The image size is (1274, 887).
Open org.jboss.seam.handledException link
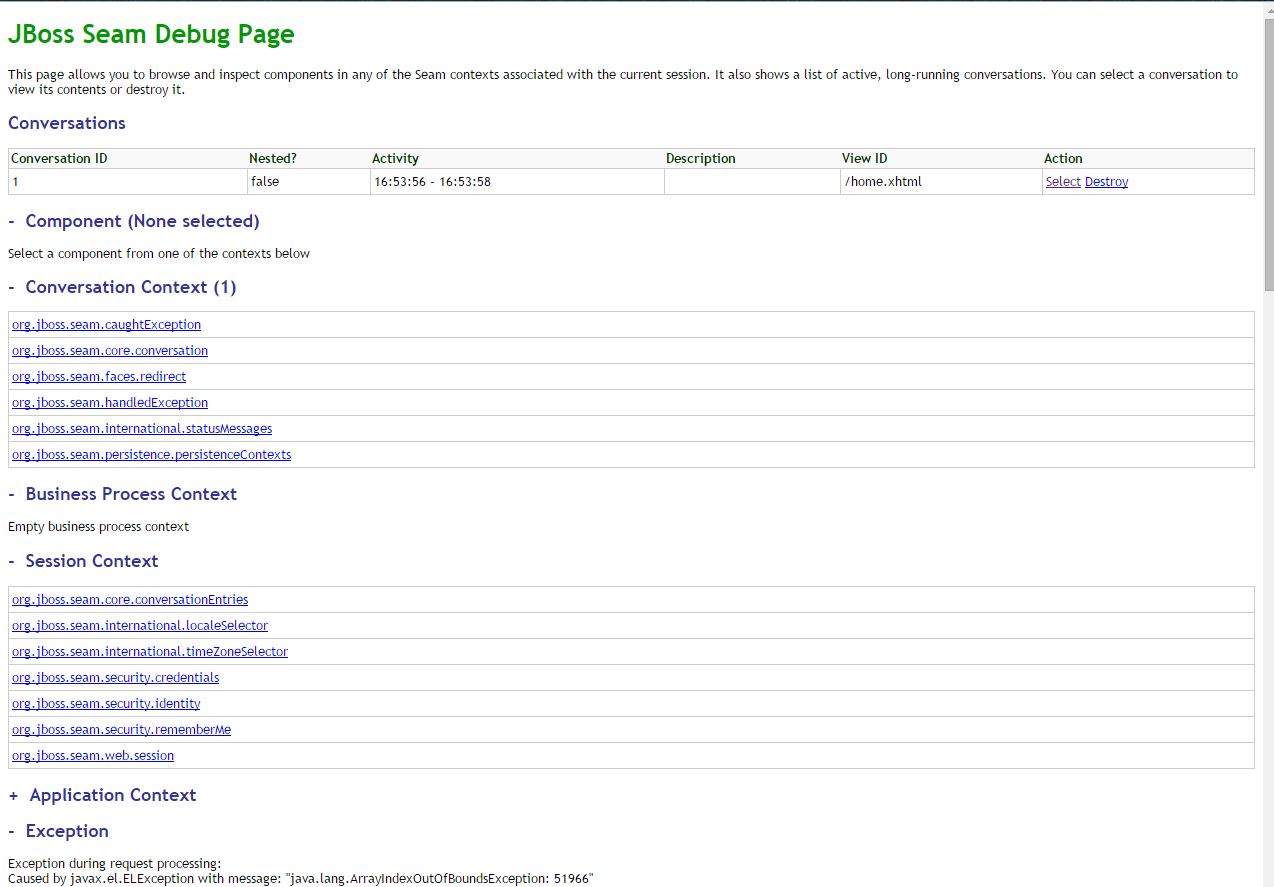tap(110, 403)
